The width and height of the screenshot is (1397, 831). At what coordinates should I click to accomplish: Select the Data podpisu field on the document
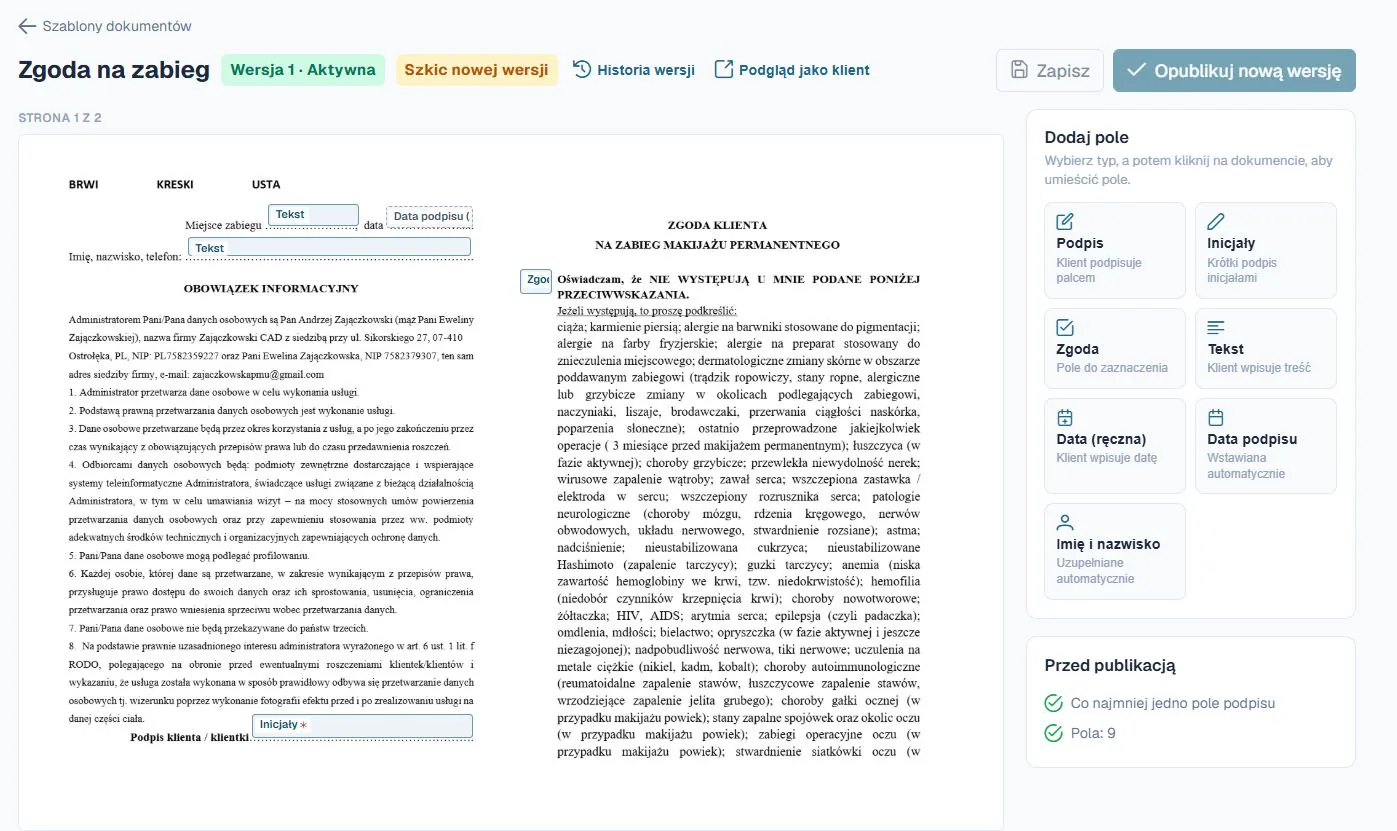click(429, 216)
